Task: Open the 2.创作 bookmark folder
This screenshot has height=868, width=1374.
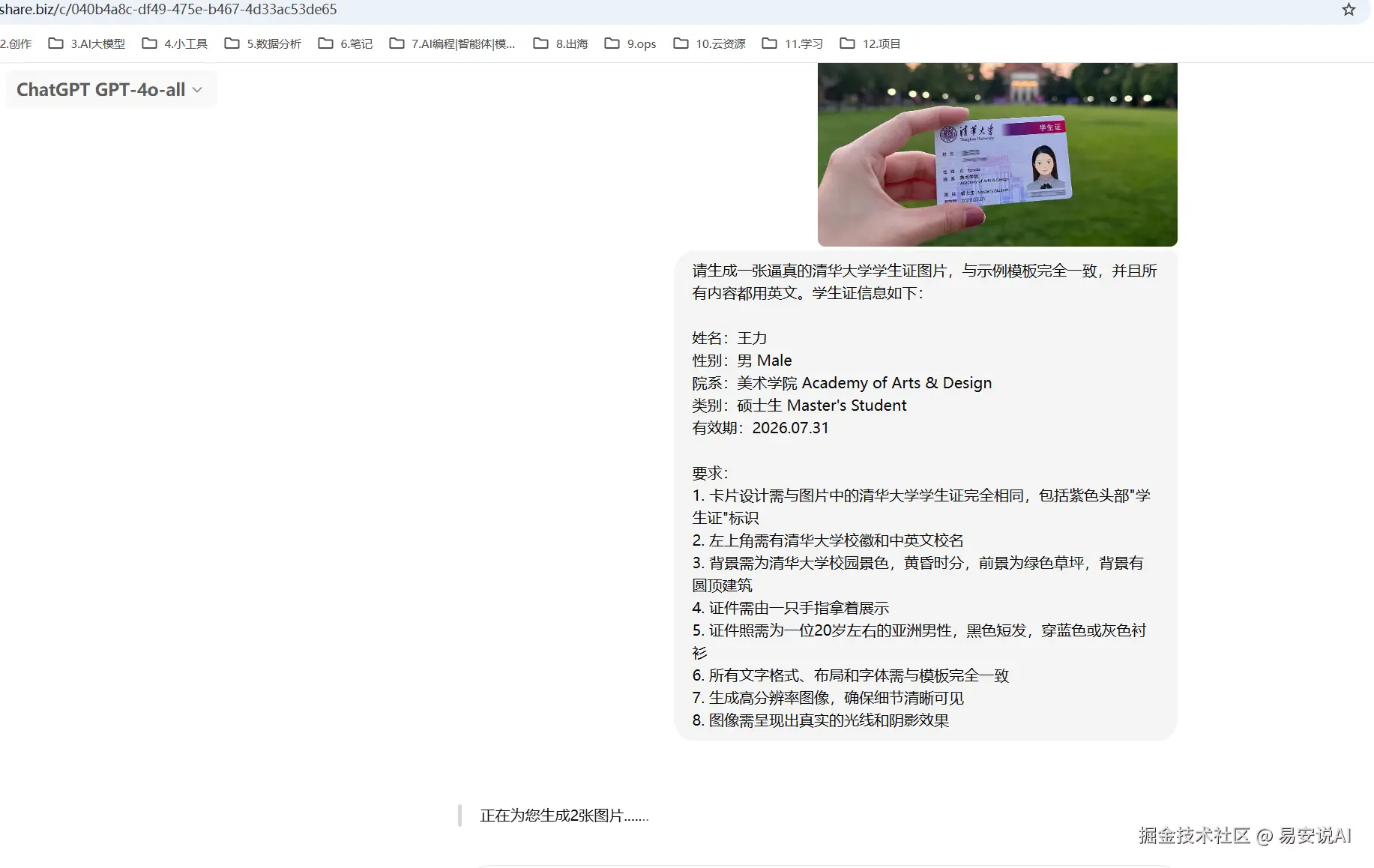Action: [x=16, y=43]
